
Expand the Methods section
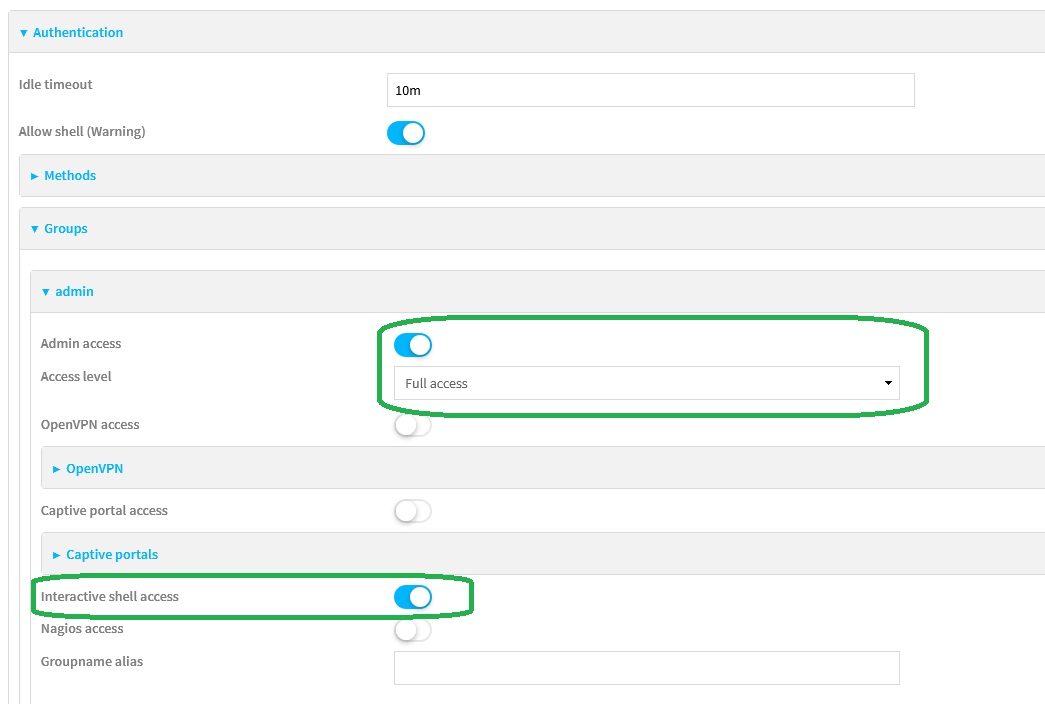pos(69,176)
